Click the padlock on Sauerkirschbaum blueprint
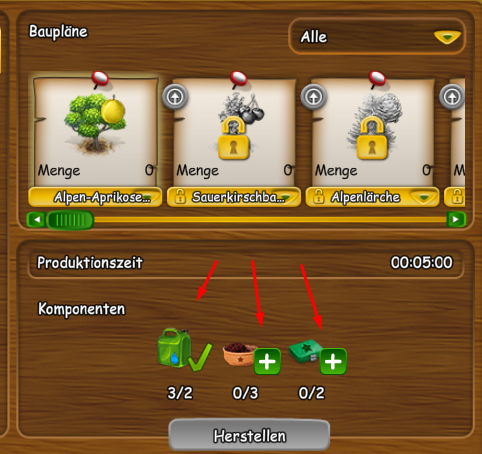Screen dimensions: 482x454 (234, 139)
